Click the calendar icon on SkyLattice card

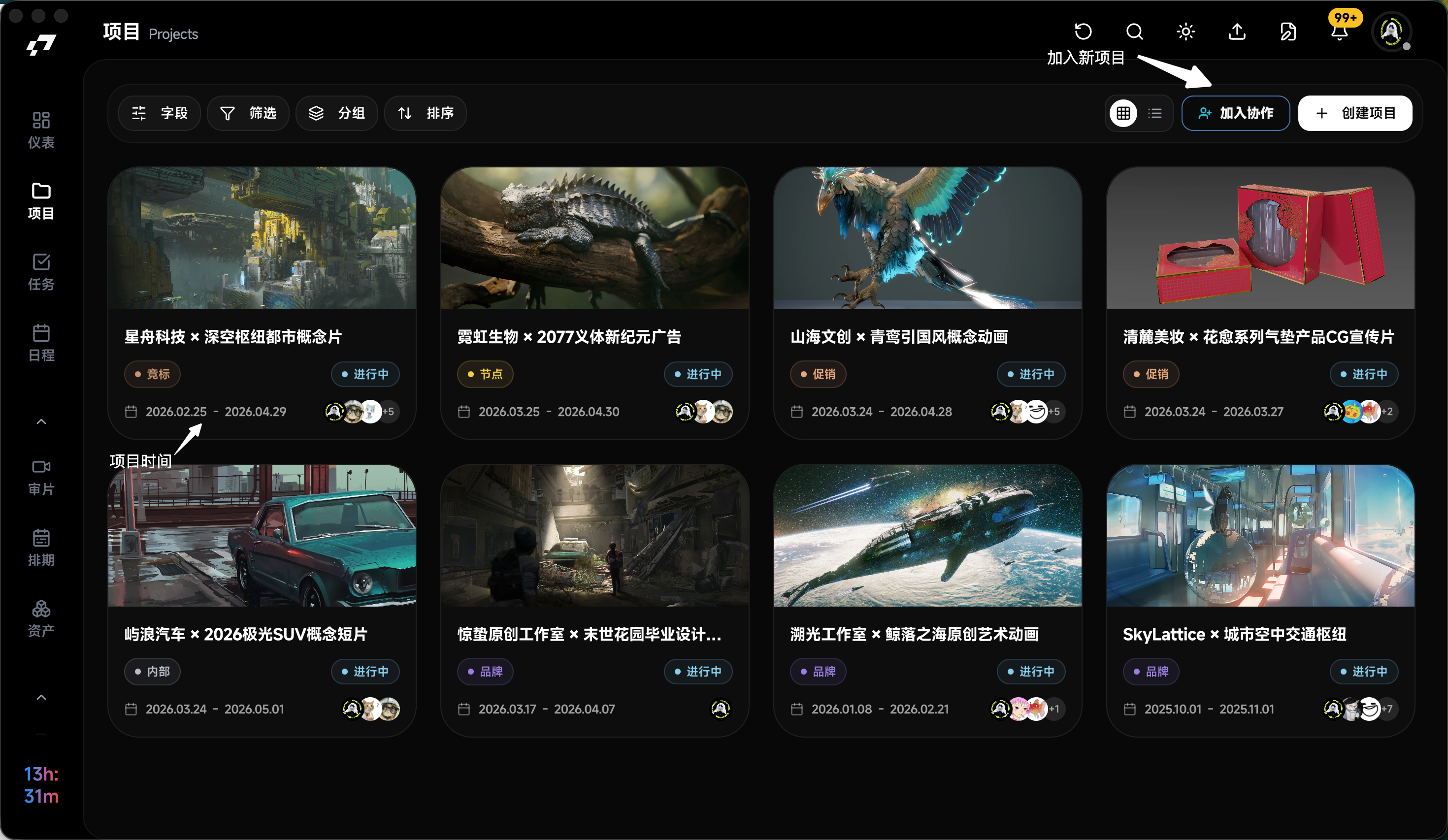(1129, 709)
